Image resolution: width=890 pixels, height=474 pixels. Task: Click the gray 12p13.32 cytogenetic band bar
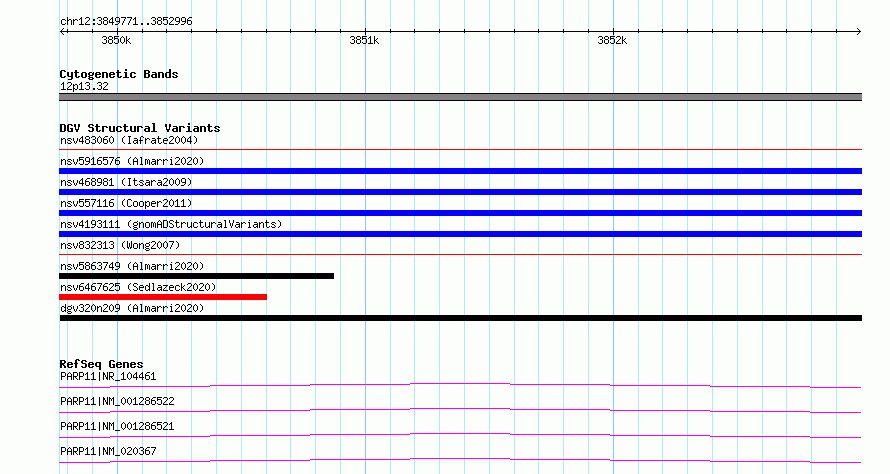(x=460, y=97)
